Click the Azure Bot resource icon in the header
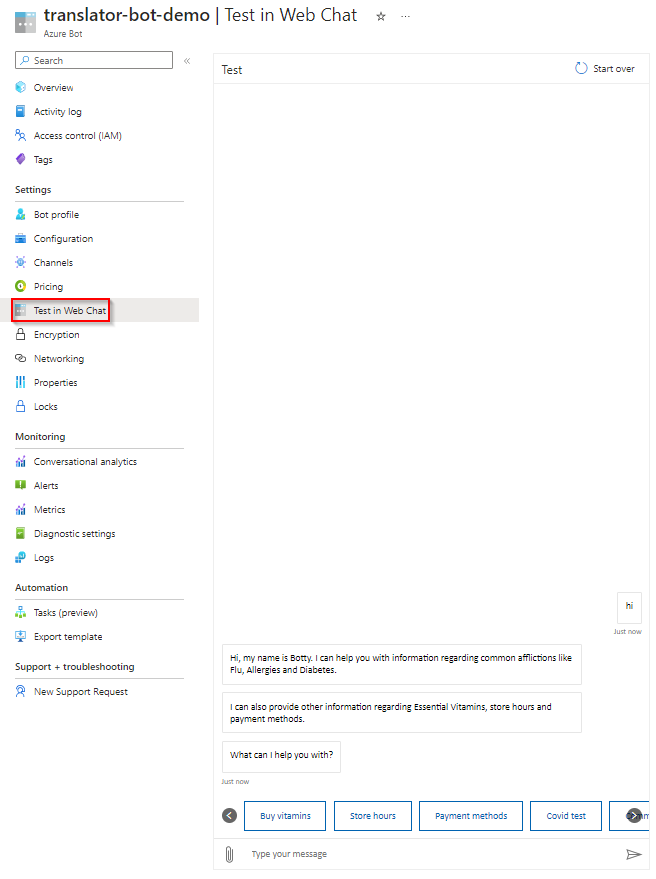Viewport: 656px width, 879px height. [x=26, y=22]
